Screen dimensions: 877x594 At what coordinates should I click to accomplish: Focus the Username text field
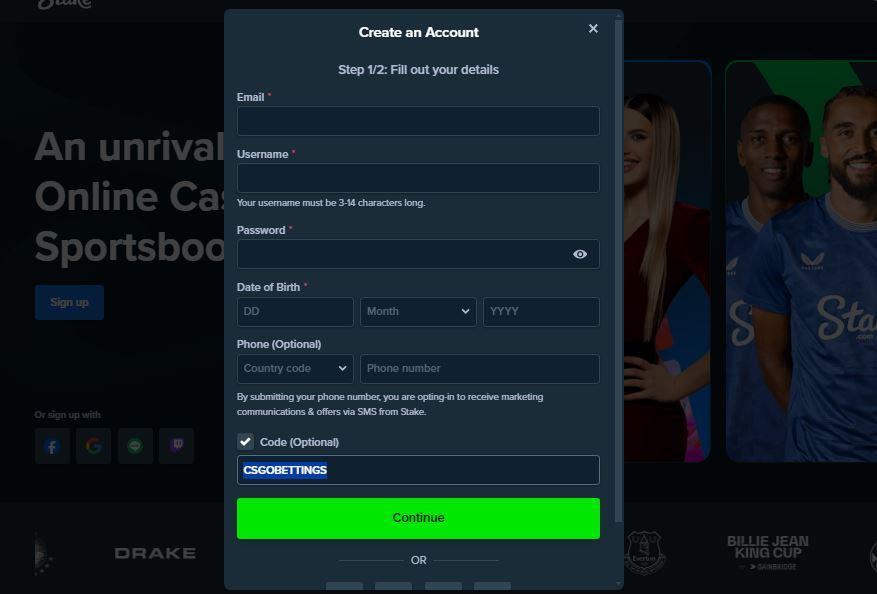point(418,178)
